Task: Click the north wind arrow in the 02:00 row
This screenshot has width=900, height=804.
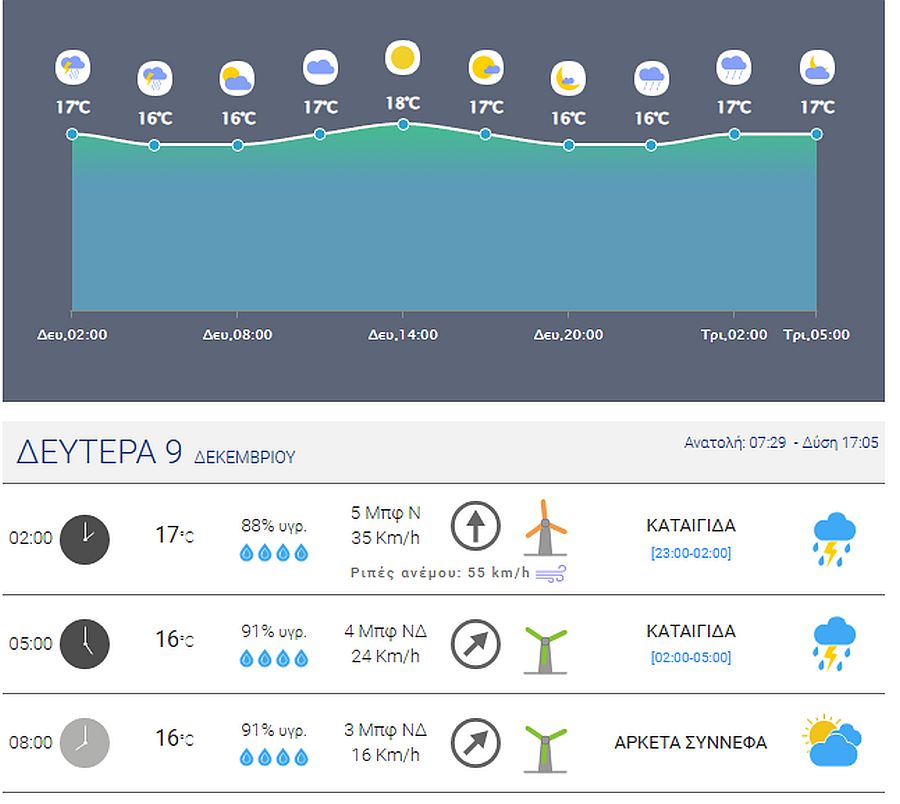Action: click(475, 526)
